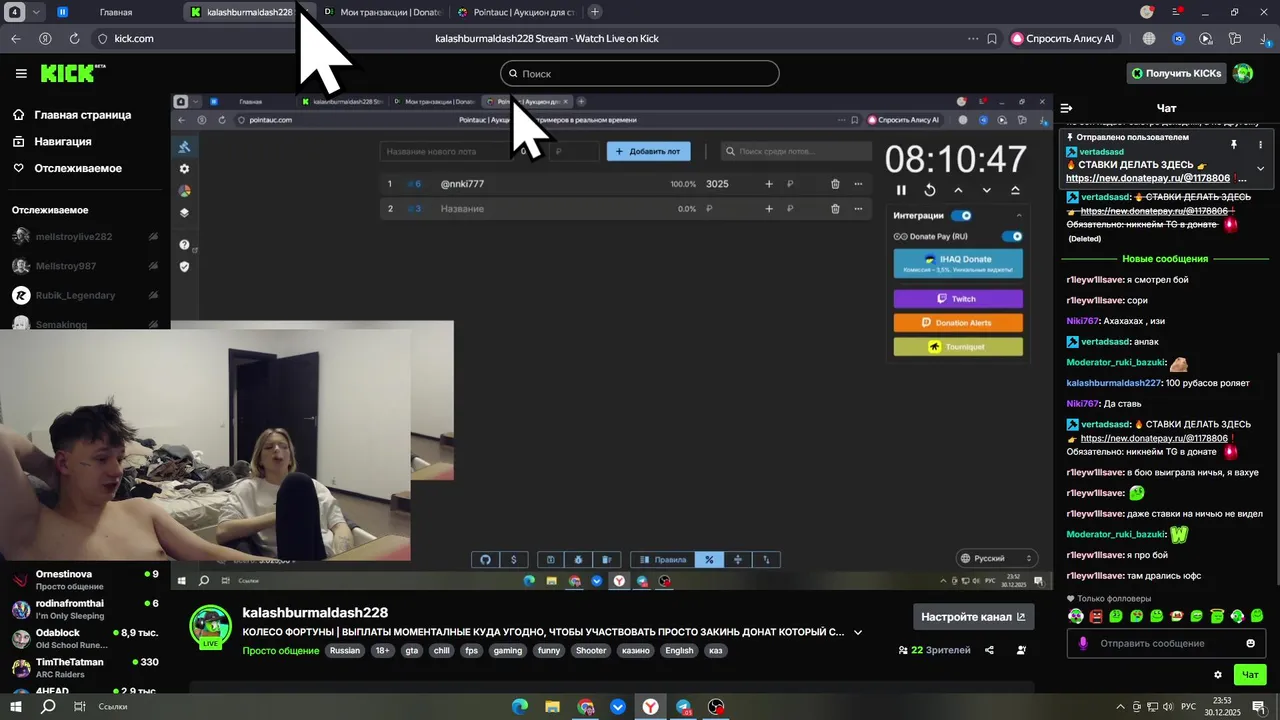The height and width of the screenshot is (720, 1280).
Task: Open the user avatar menu on Kick
Action: (1243, 73)
